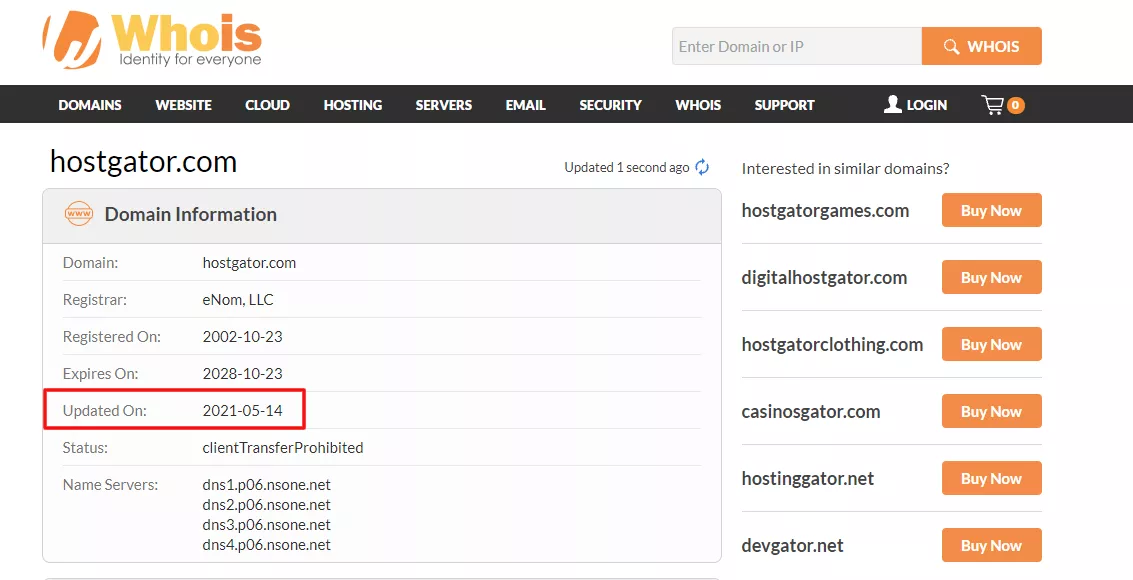
Task: Click the hostgatorgames.com domain text
Action: [x=825, y=211]
